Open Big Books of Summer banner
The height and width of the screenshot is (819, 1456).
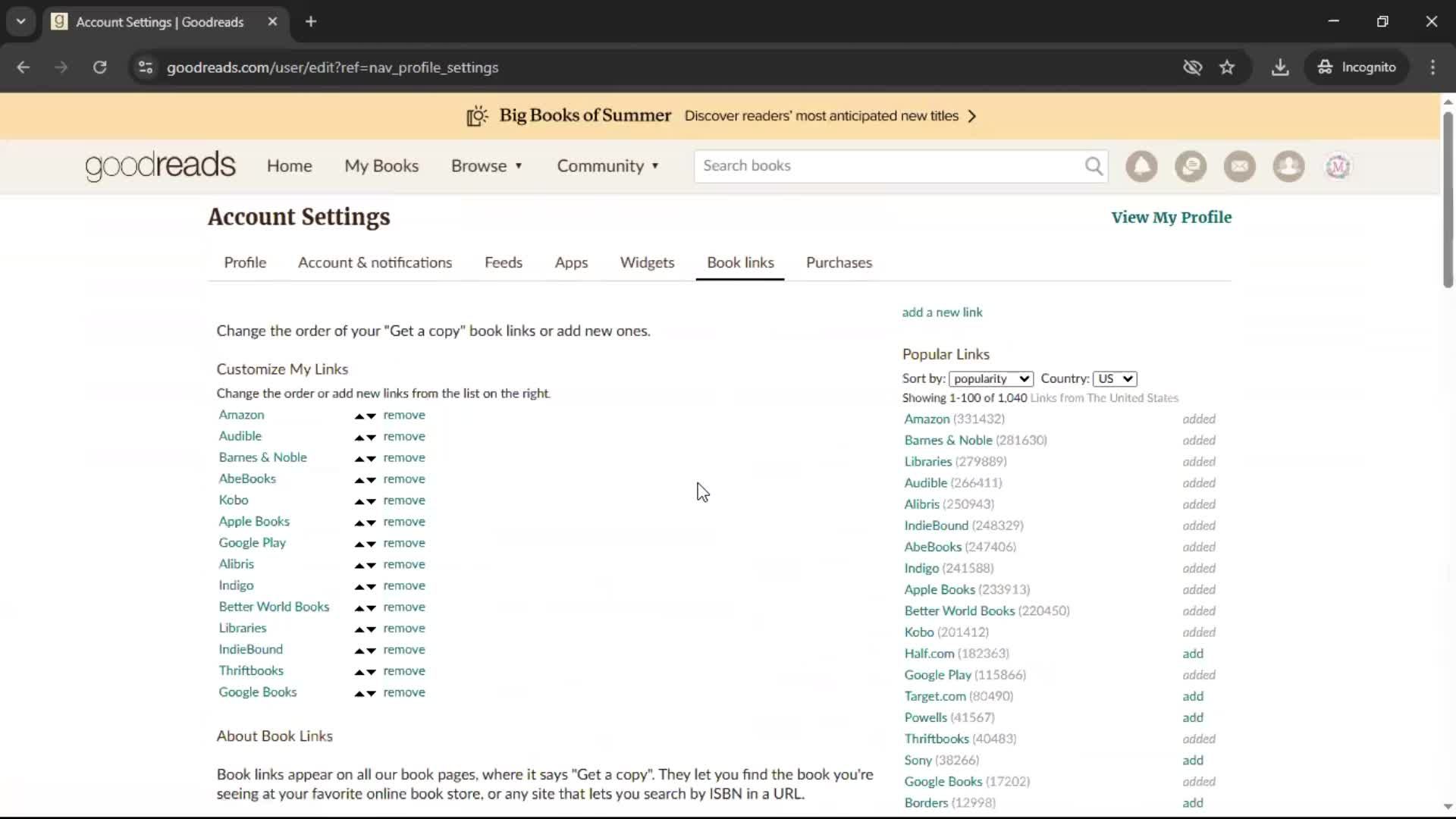[x=720, y=116]
